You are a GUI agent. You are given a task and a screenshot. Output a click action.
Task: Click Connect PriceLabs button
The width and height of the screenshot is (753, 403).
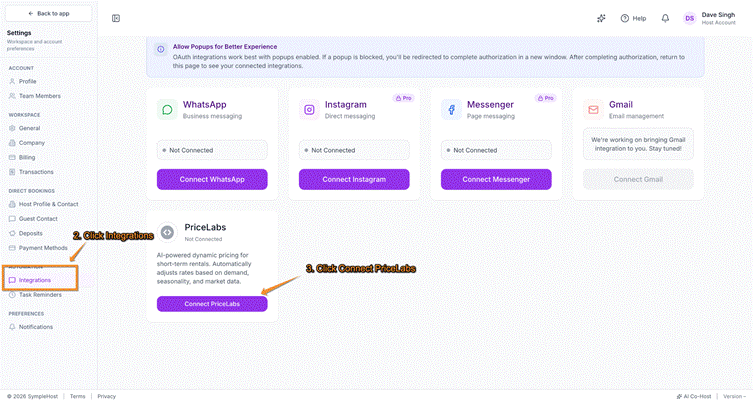(212, 304)
